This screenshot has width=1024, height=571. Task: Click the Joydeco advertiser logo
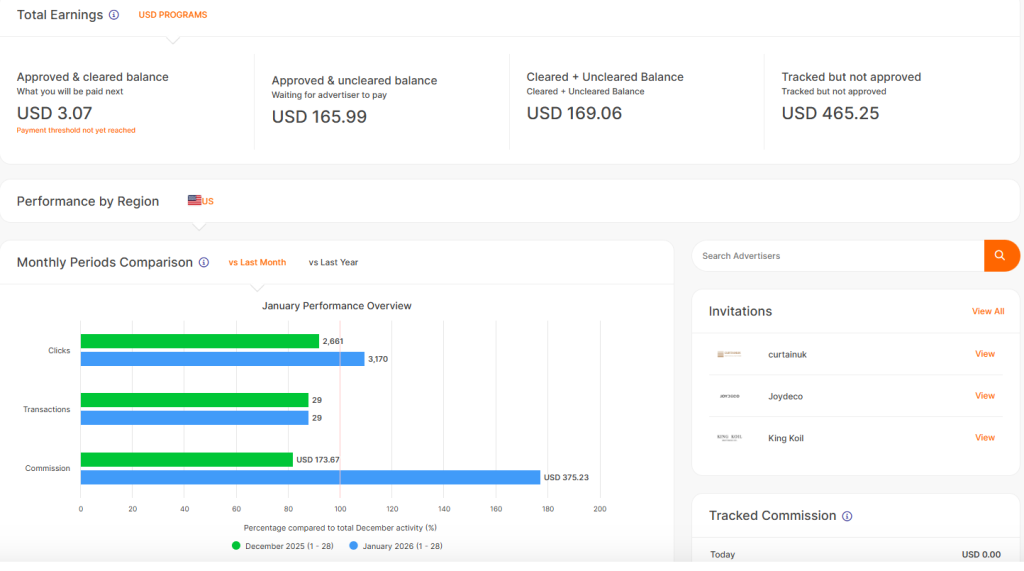tap(729, 396)
